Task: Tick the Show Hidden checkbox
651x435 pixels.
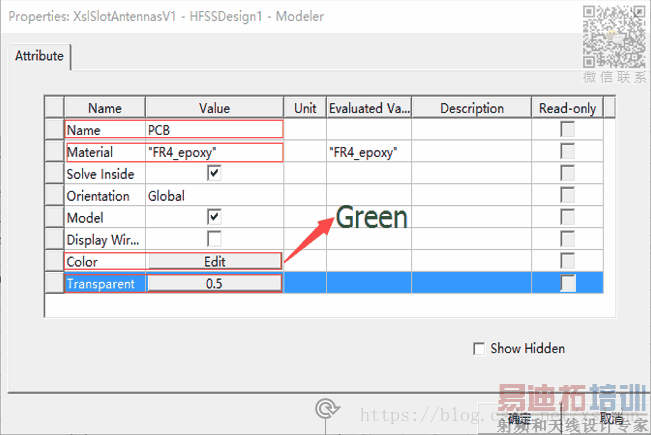Action: point(479,349)
